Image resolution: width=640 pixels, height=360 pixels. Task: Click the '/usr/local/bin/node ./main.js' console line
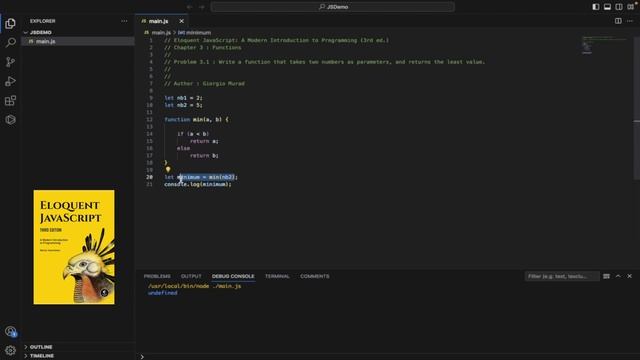(194, 286)
